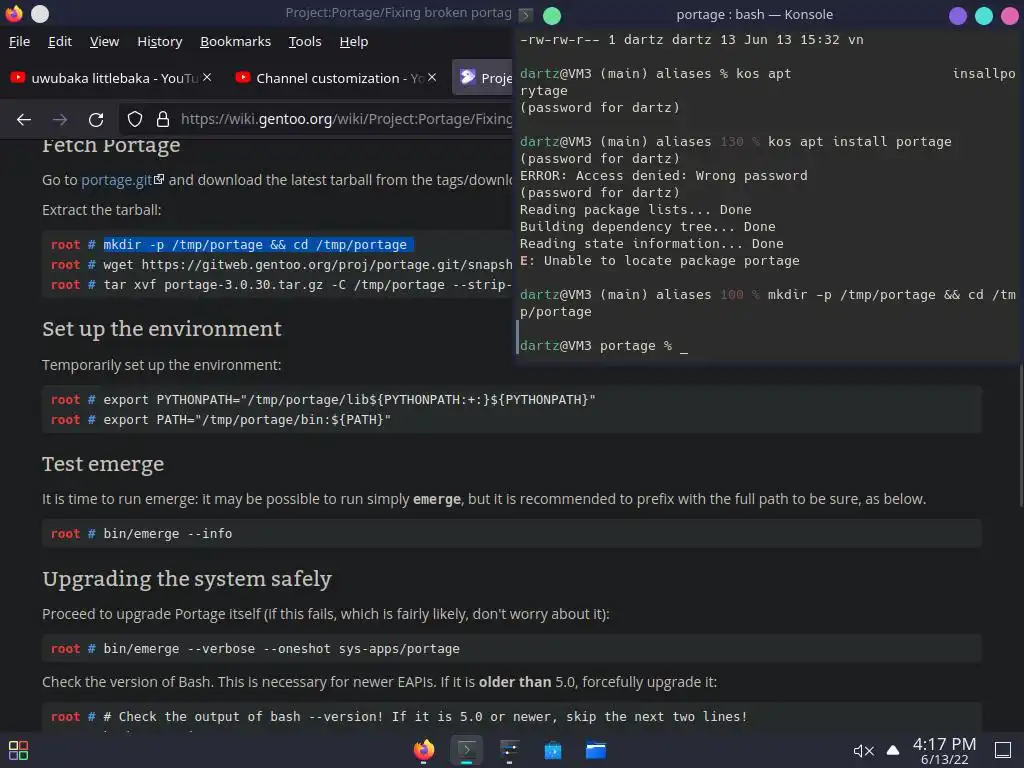The width and height of the screenshot is (1024, 768).
Task: Close the Channel customization tab
Action: [x=432, y=77]
